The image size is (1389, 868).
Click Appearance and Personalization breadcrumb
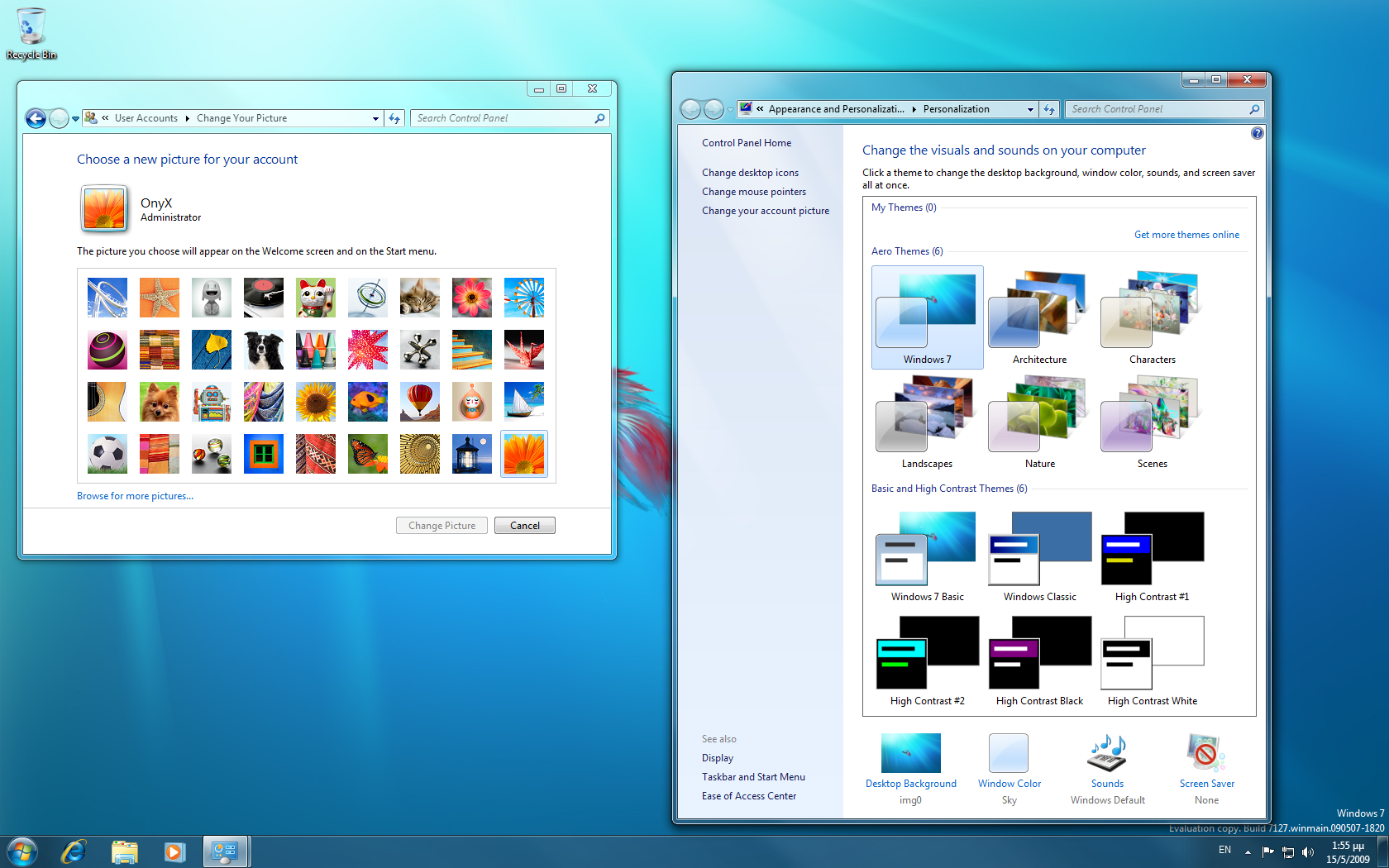point(835,109)
